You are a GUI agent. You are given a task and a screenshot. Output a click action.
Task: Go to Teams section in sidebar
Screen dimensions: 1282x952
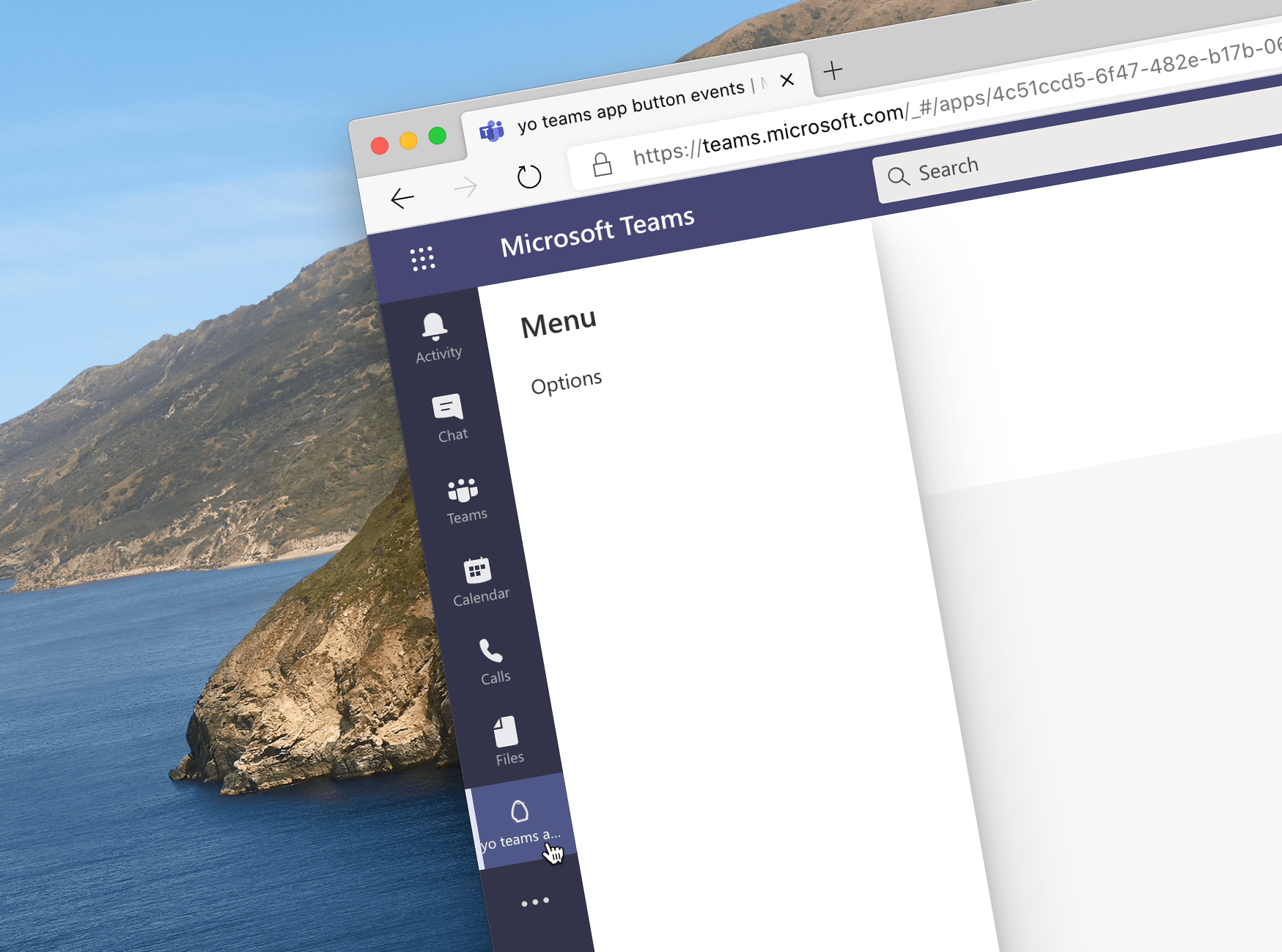tap(465, 501)
